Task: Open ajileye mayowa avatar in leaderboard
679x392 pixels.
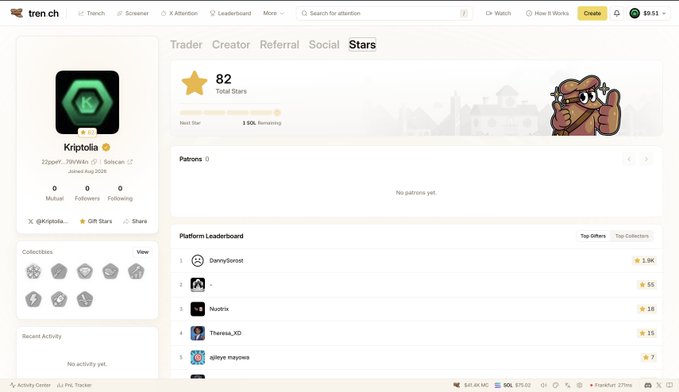Action: coord(197,357)
